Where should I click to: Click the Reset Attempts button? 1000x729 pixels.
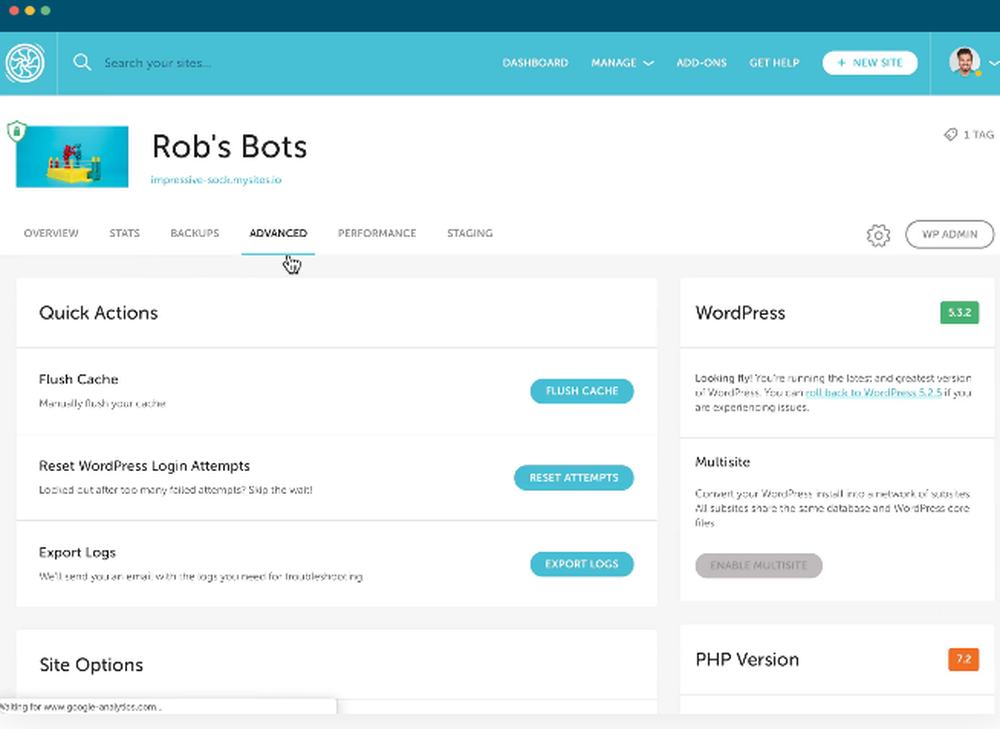tap(573, 478)
